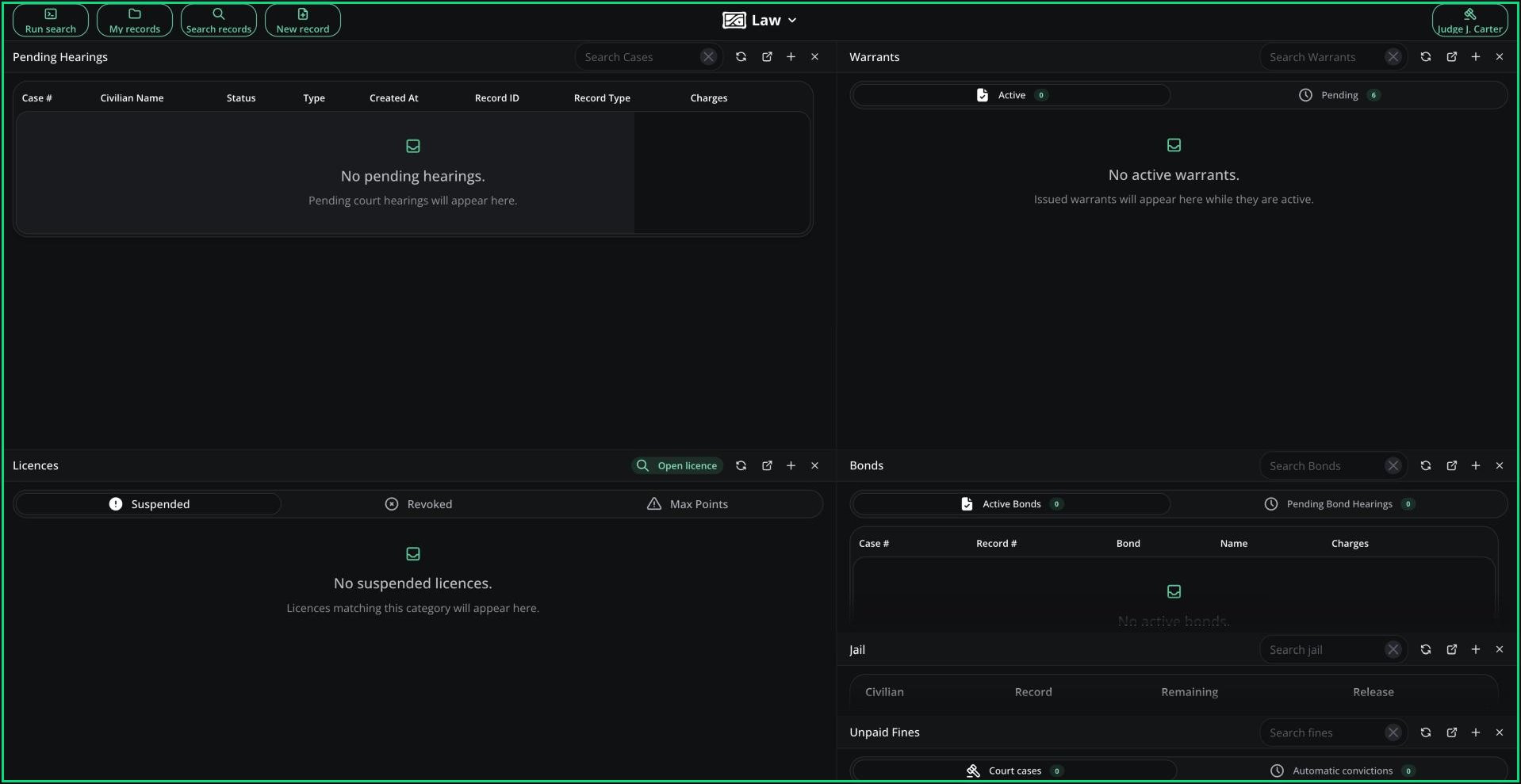This screenshot has width=1521, height=784.
Task: Show the Active Bonds tab
Action: 1011,504
